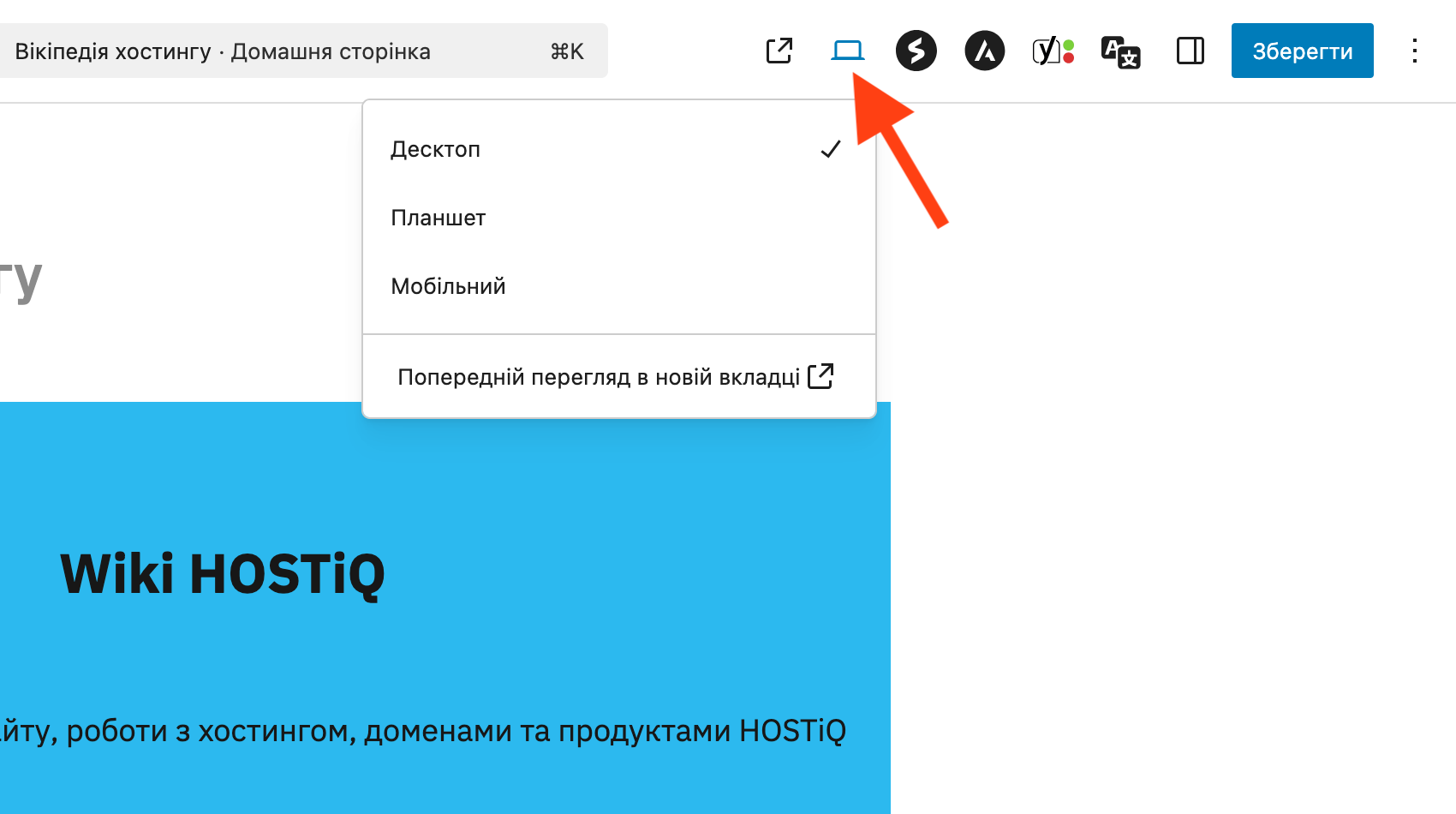
Task: Open the Spectra plugin icon
Action: click(916, 51)
